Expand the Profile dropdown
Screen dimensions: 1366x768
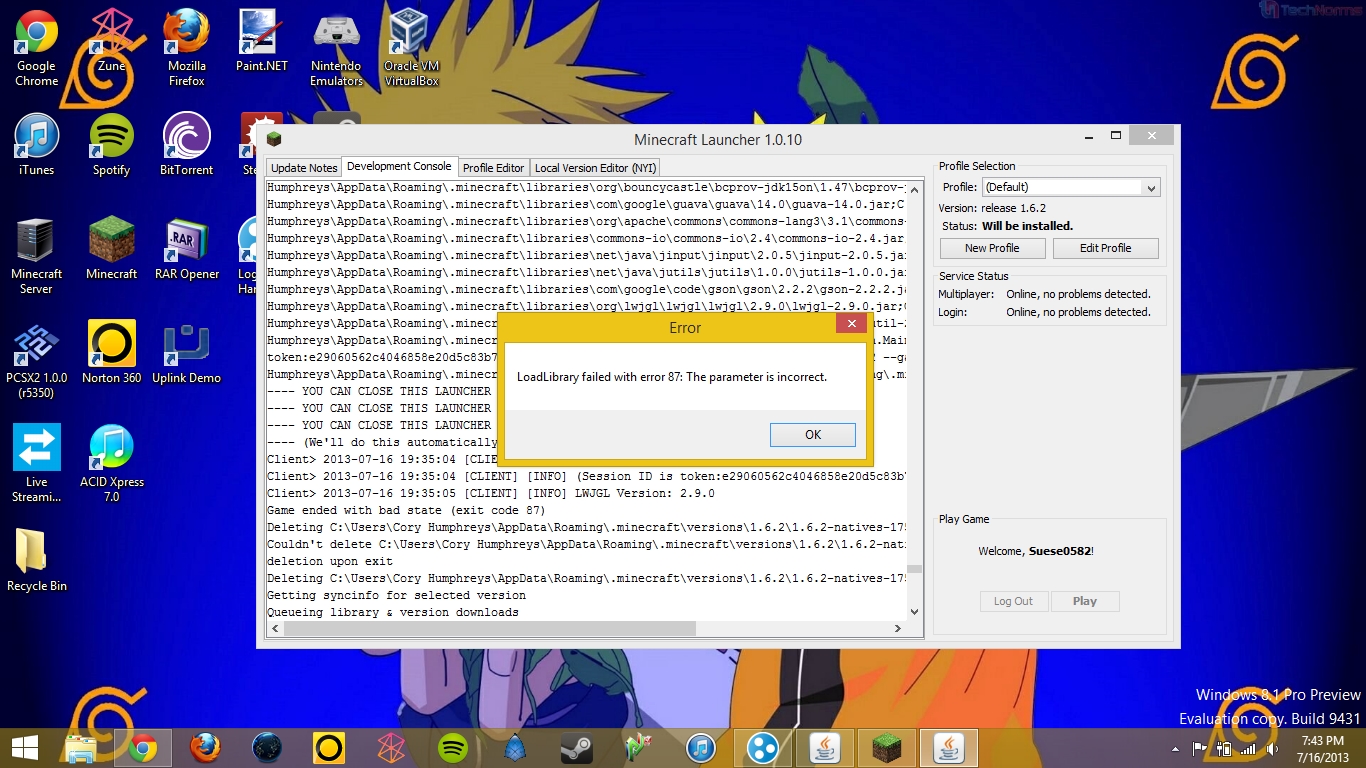click(1151, 188)
